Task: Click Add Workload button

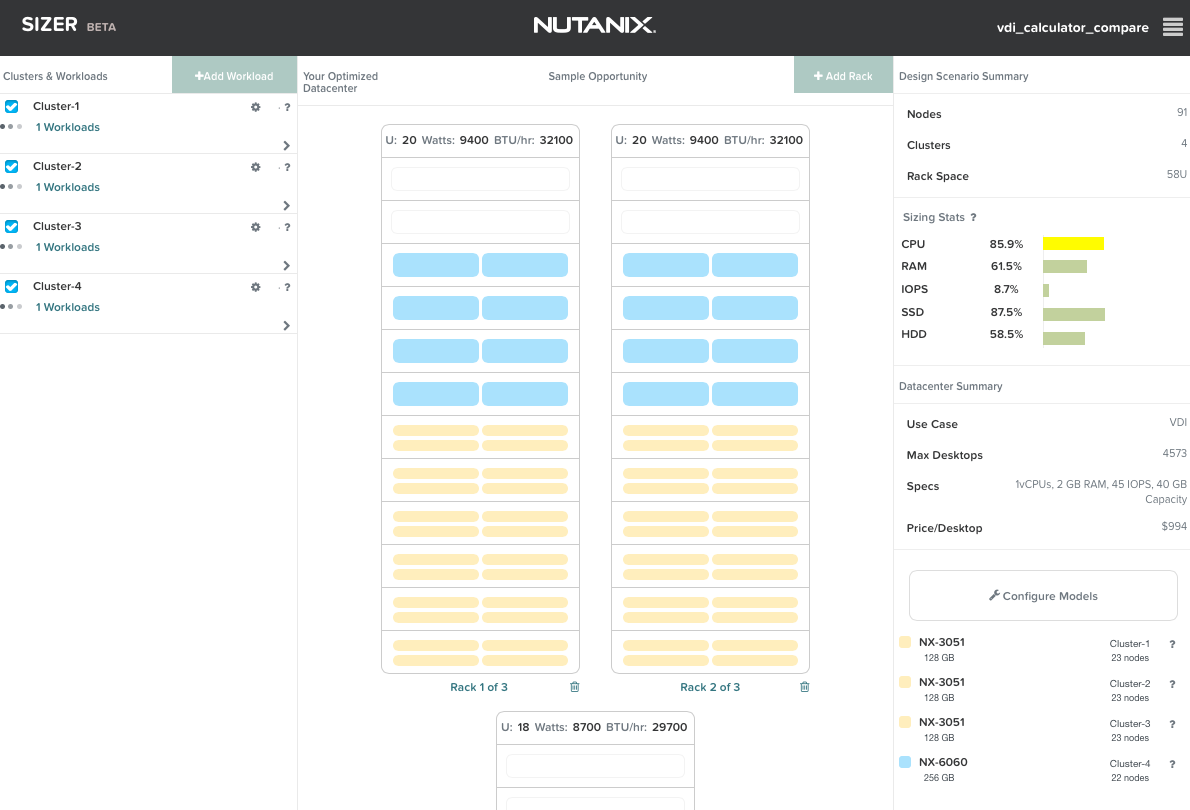Action: pos(235,75)
